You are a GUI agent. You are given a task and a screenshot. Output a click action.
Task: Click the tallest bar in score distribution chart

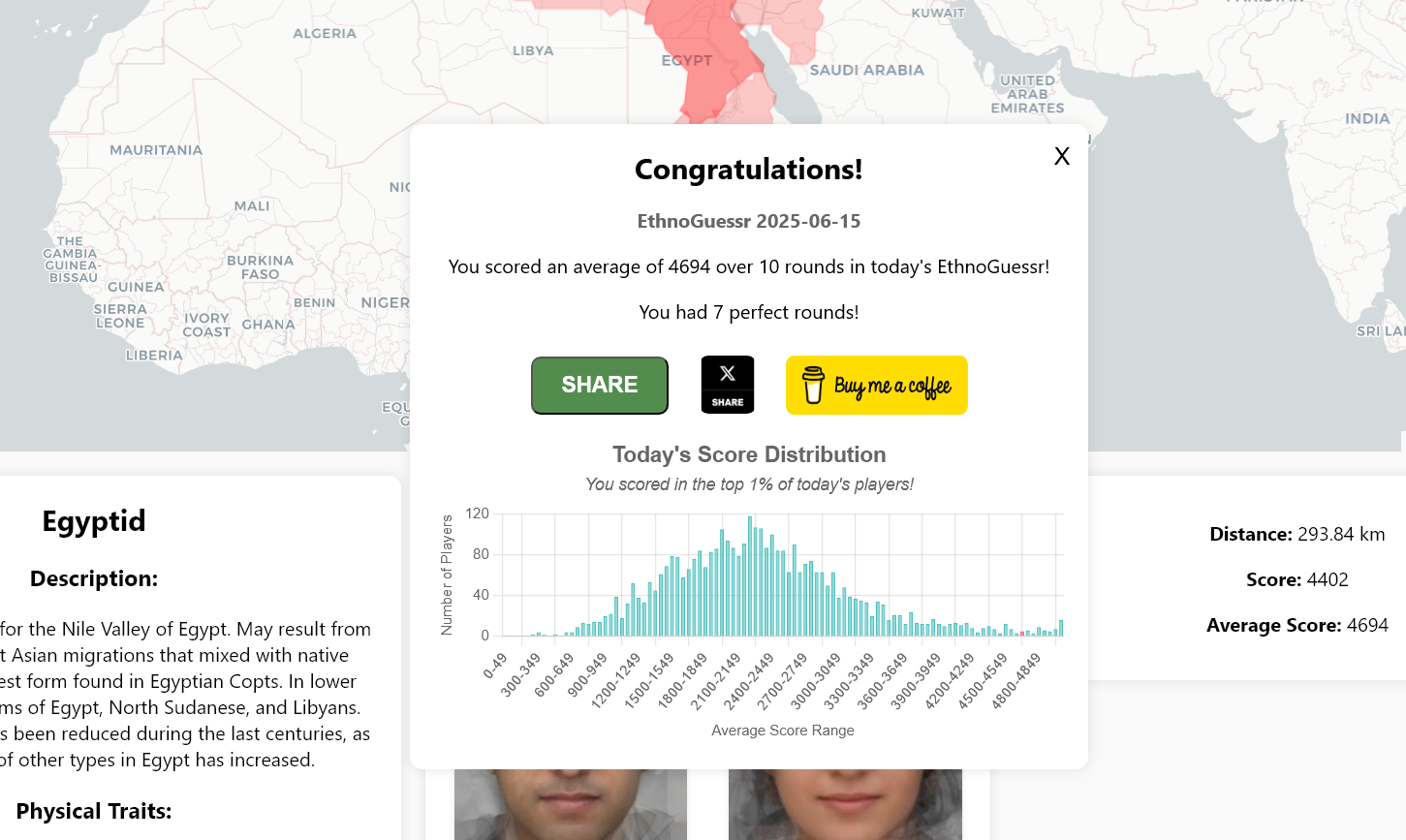tap(750, 576)
